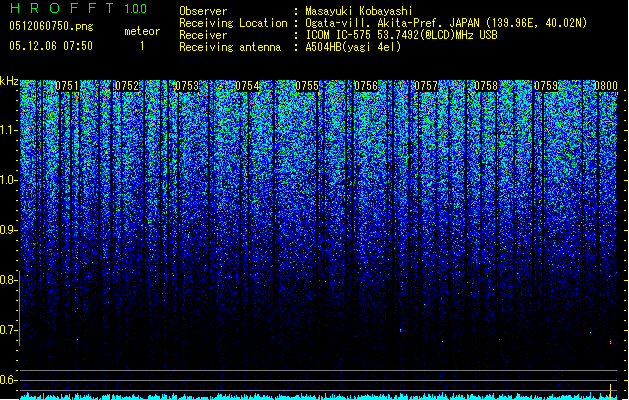Click the antenna value A504HB(yagi 4el)
Screen dimensions: 629x400
click(x=353, y=47)
